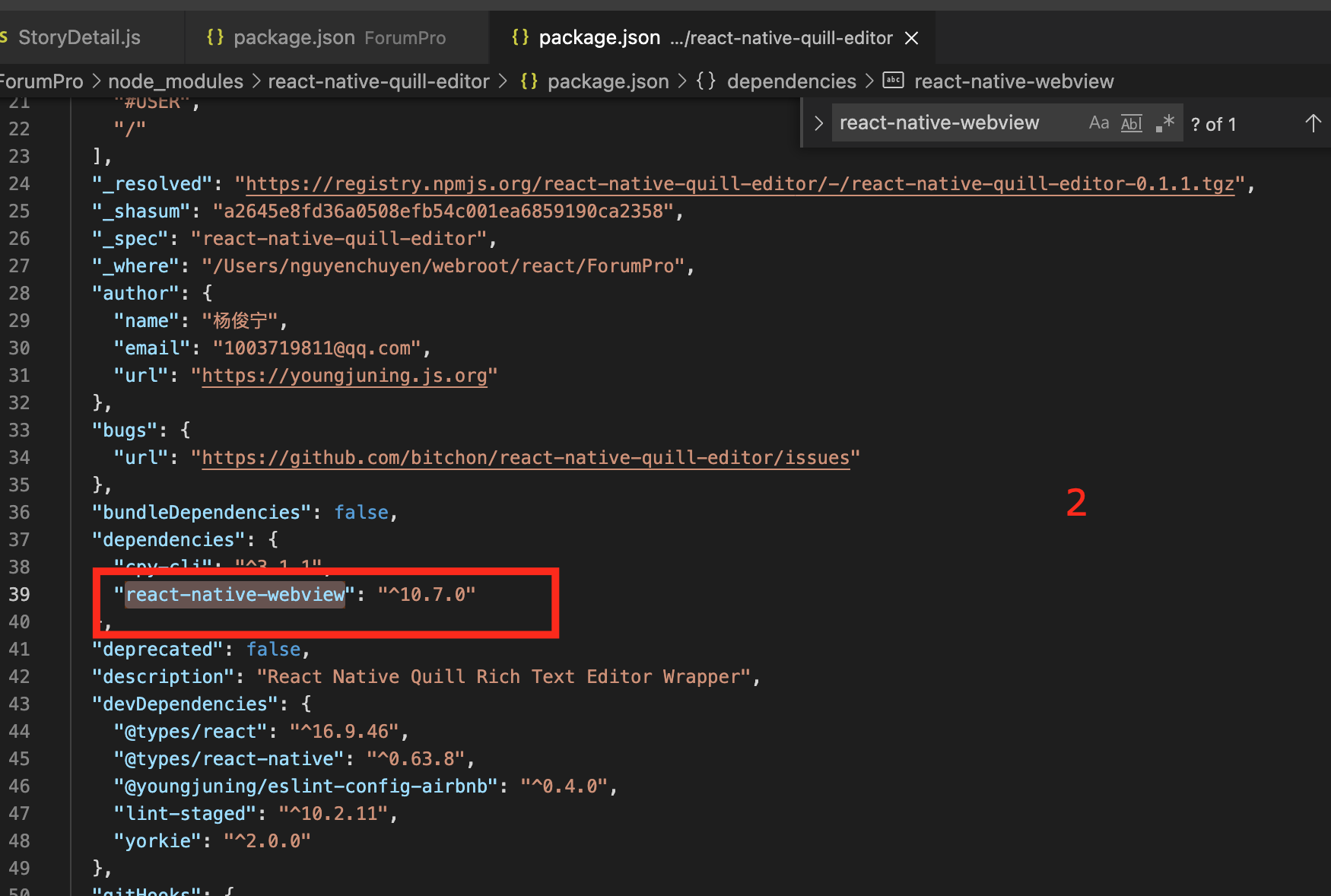Click the deprecated false value

[274, 650]
